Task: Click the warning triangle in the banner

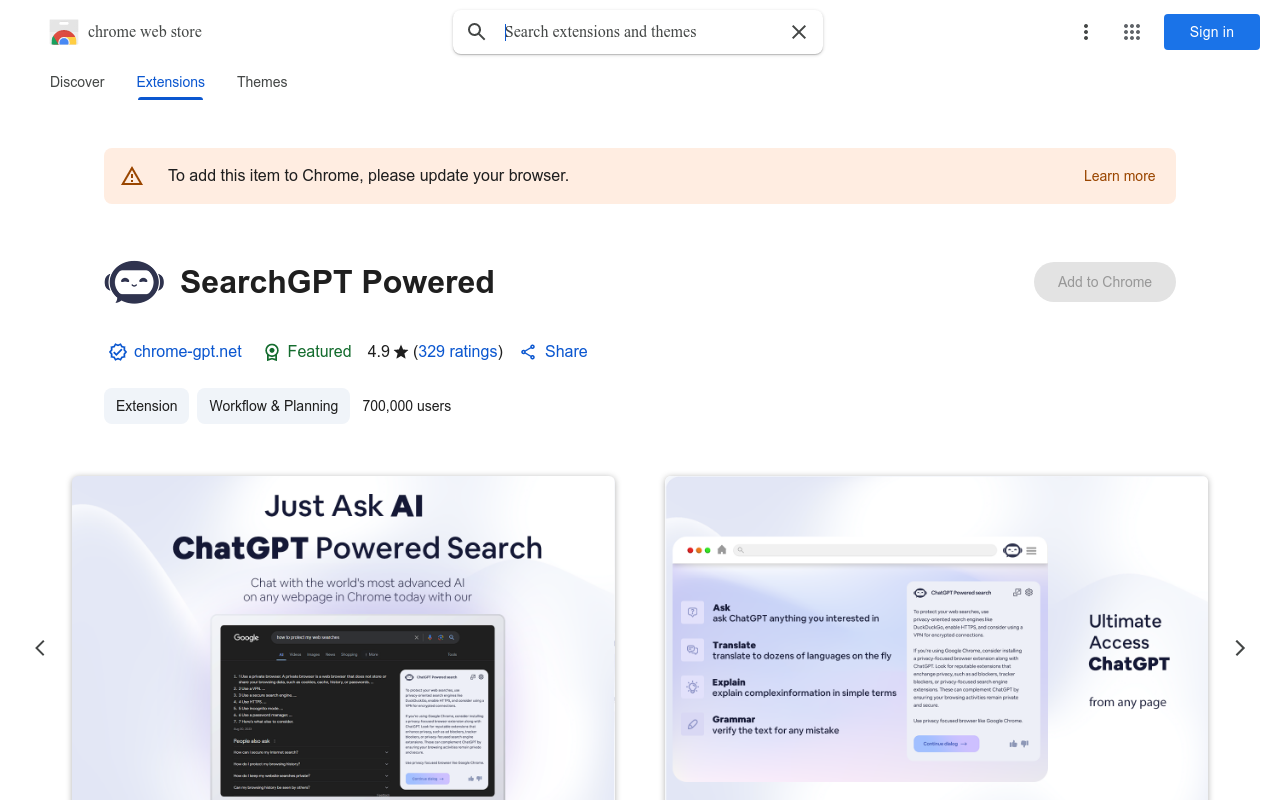Action: [132, 175]
